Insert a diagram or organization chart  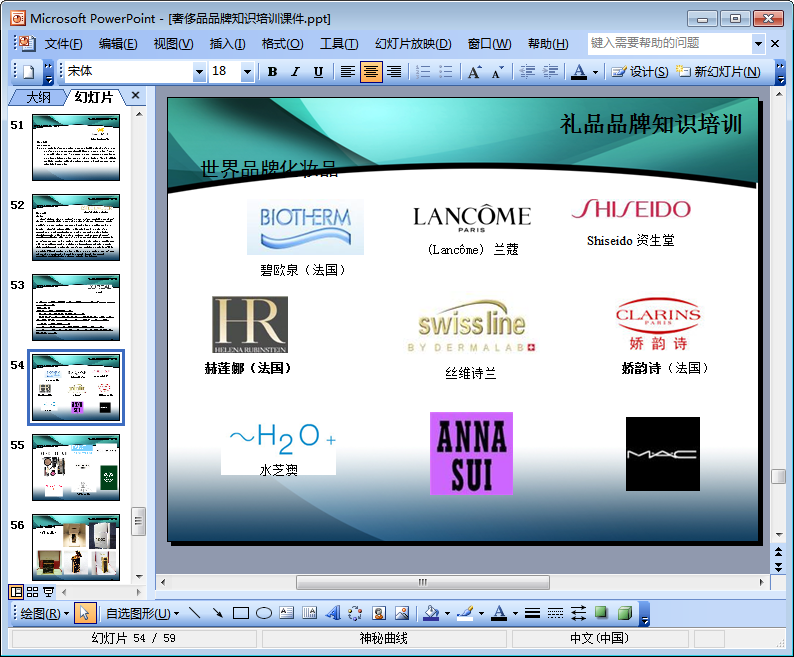[x=355, y=613]
